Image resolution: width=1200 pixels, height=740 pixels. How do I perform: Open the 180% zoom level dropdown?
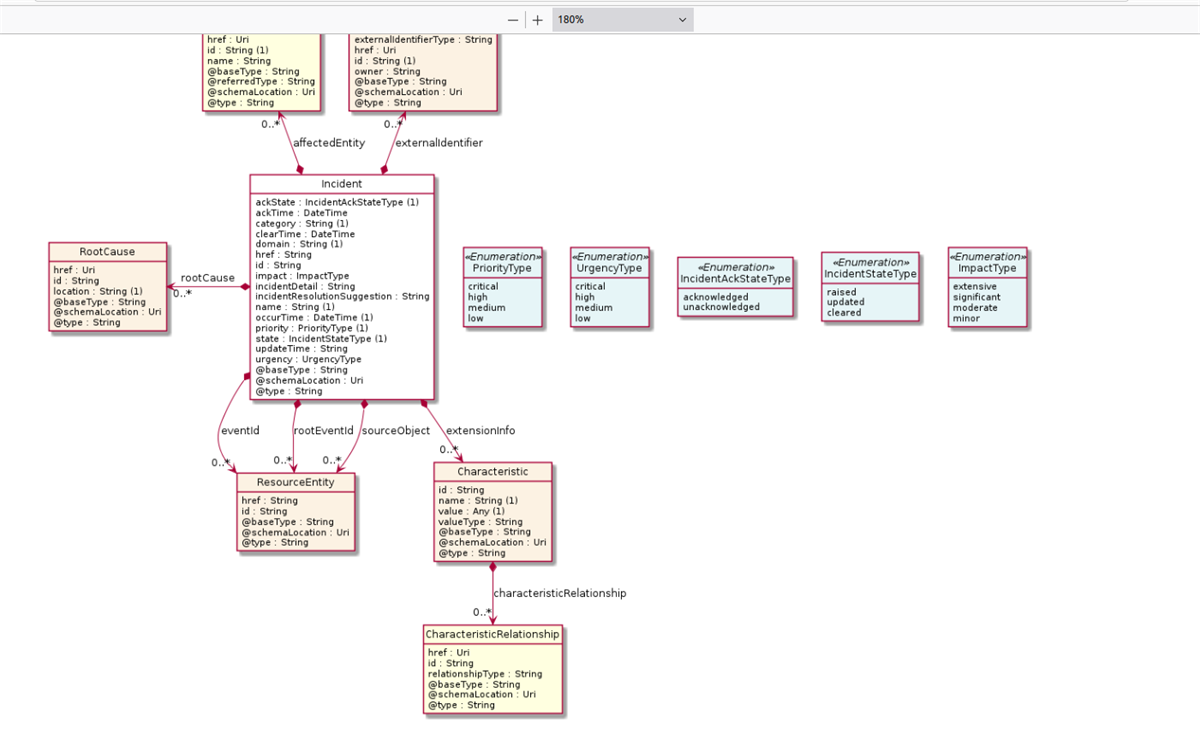click(x=623, y=19)
